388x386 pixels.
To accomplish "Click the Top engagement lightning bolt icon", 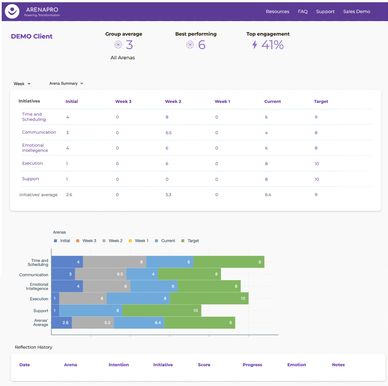I will coord(255,45).
